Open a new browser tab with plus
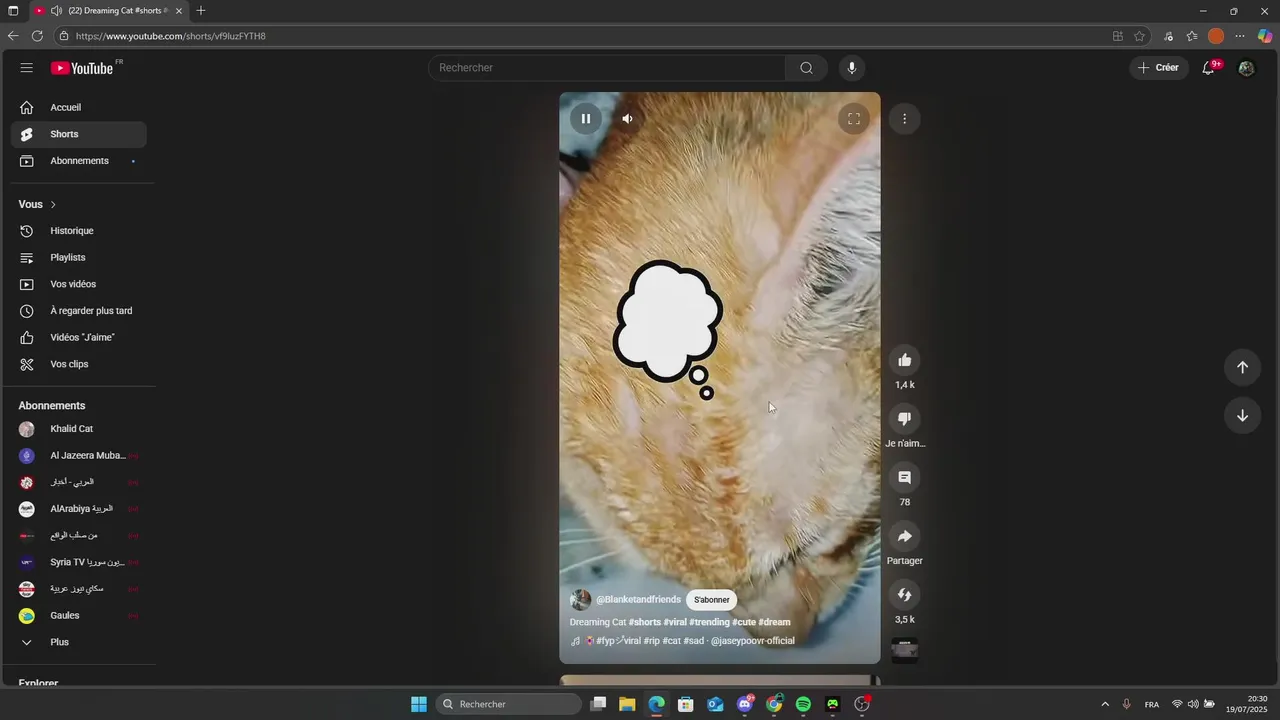The width and height of the screenshot is (1280, 720). (x=201, y=11)
